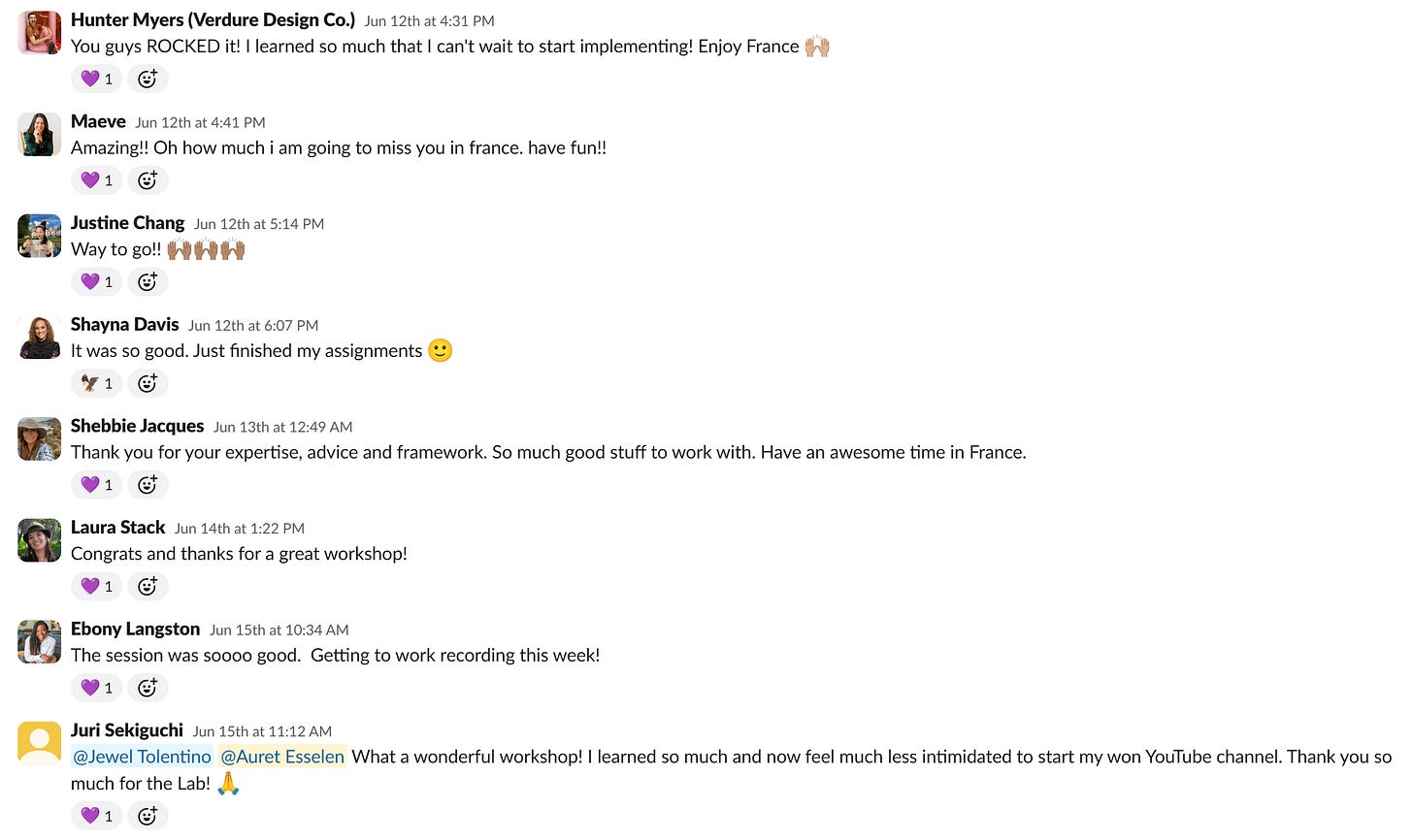This screenshot has height=840, width=1413.
Task: Toggle purple heart reaction on Hunter Myers' message
Action: [96, 79]
